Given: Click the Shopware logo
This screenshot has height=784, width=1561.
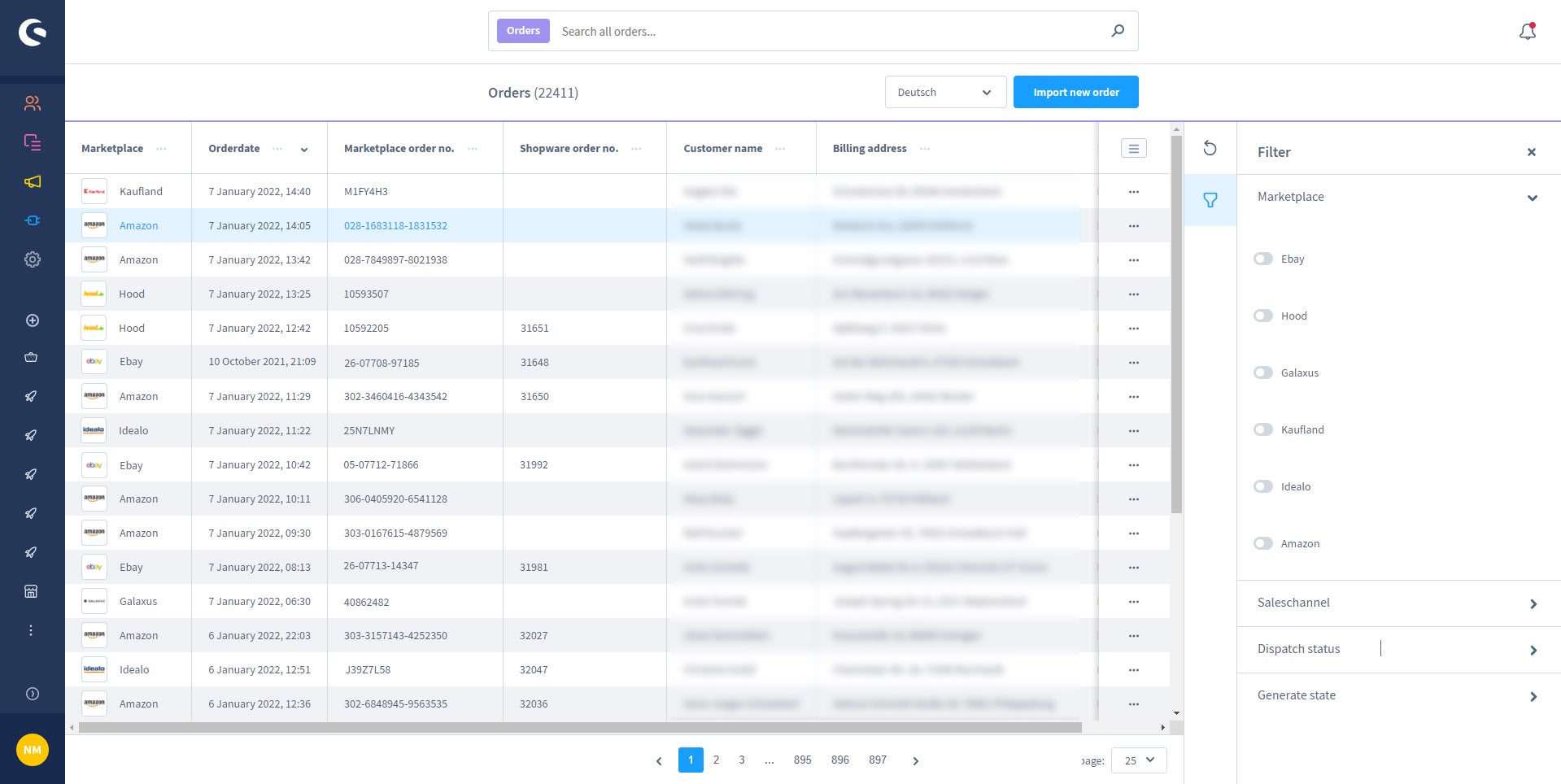Looking at the screenshot, I should pyautogui.click(x=33, y=33).
